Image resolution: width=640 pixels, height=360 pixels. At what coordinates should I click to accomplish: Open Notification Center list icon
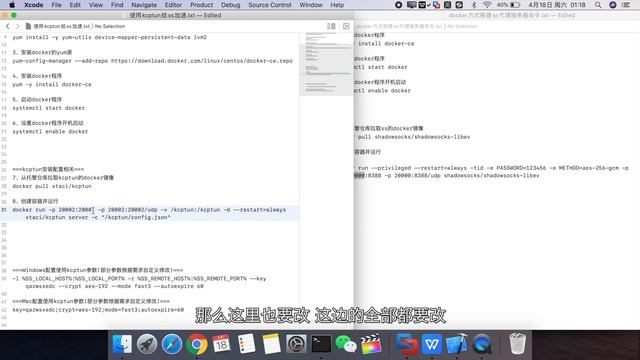pos(626,5)
